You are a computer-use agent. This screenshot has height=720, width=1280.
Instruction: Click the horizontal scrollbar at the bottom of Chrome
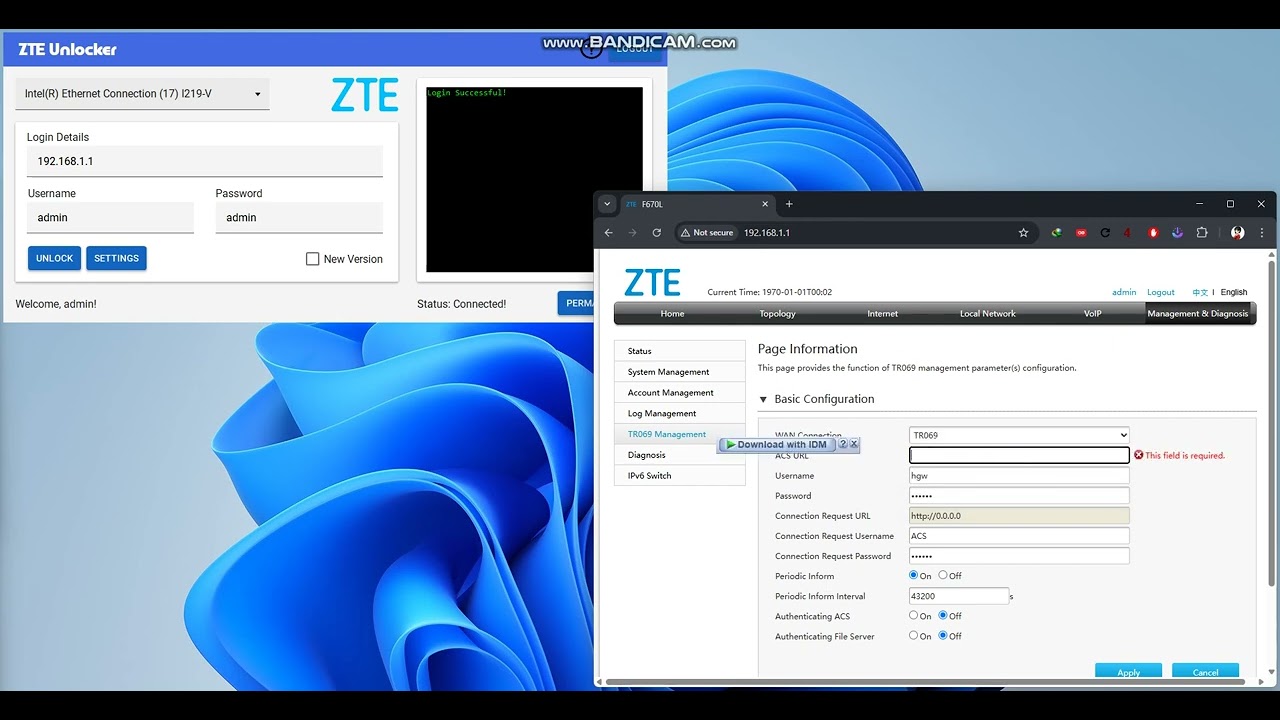pyautogui.click(x=925, y=682)
